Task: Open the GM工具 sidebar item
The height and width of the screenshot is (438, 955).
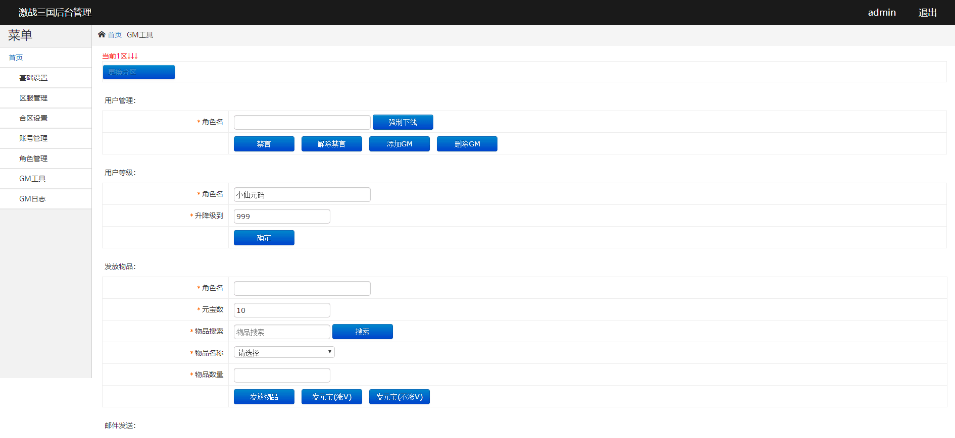Action: tap(33, 179)
